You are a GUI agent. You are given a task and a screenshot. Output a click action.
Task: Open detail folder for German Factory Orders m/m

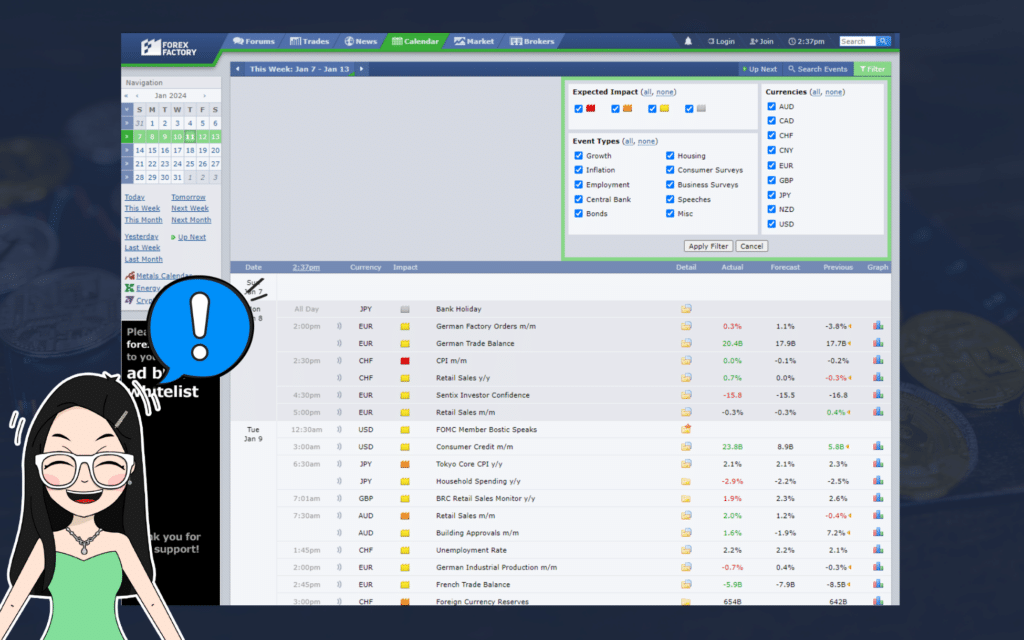tap(686, 326)
